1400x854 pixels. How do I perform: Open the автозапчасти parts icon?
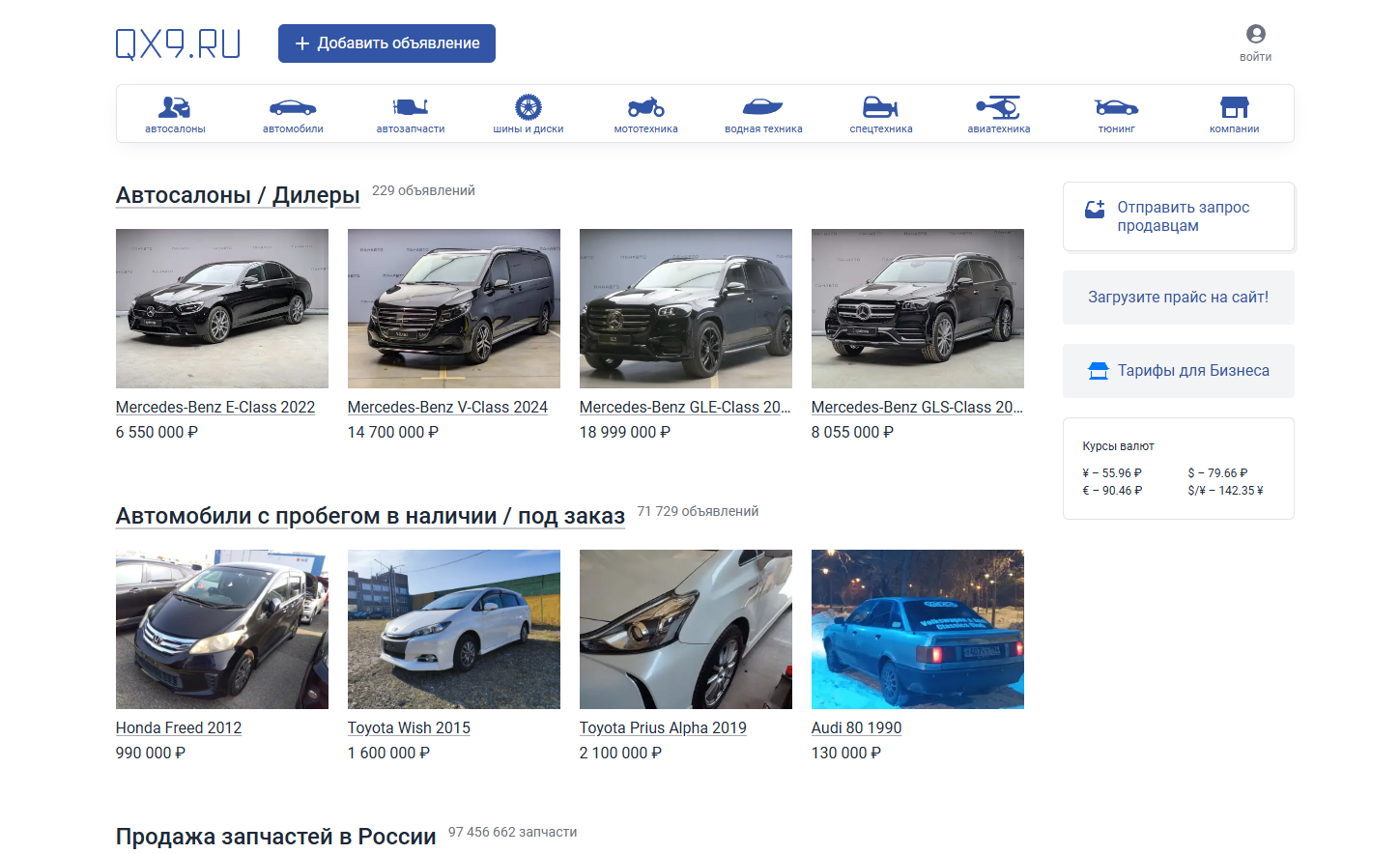411,107
